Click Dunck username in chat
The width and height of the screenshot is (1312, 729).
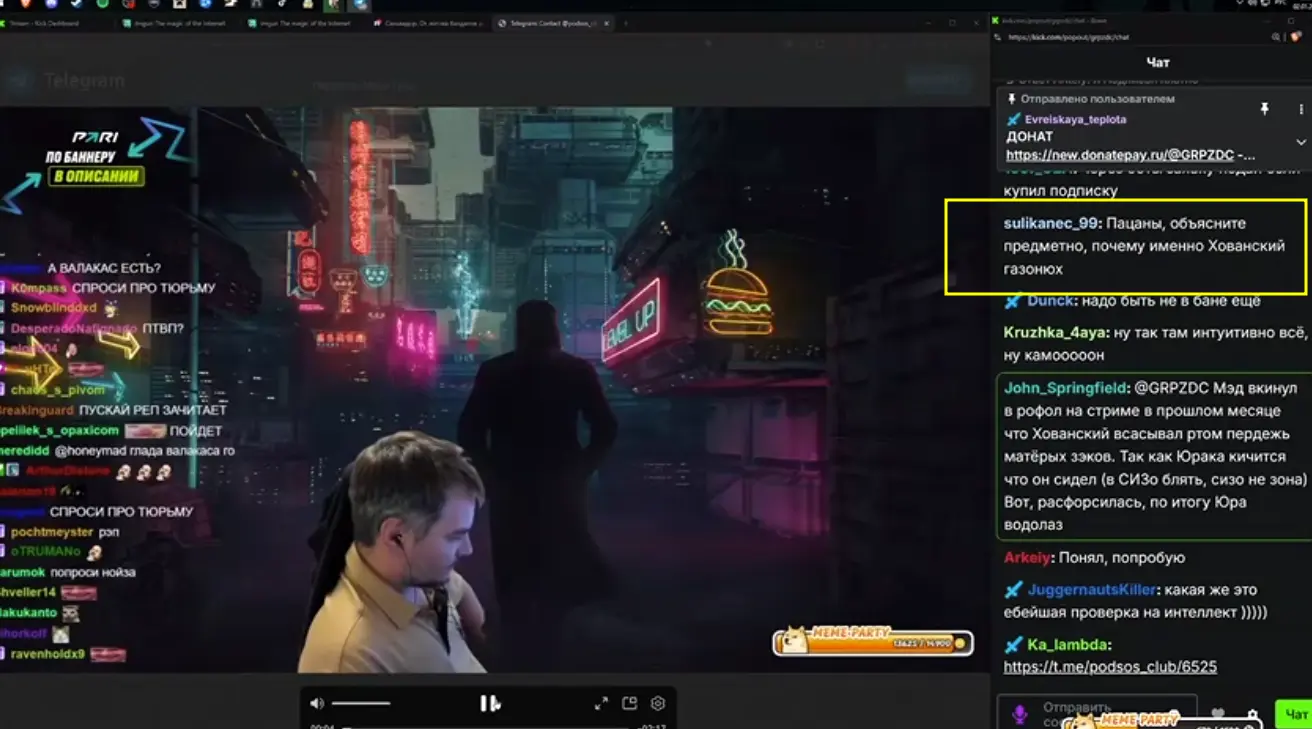click(x=1050, y=300)
